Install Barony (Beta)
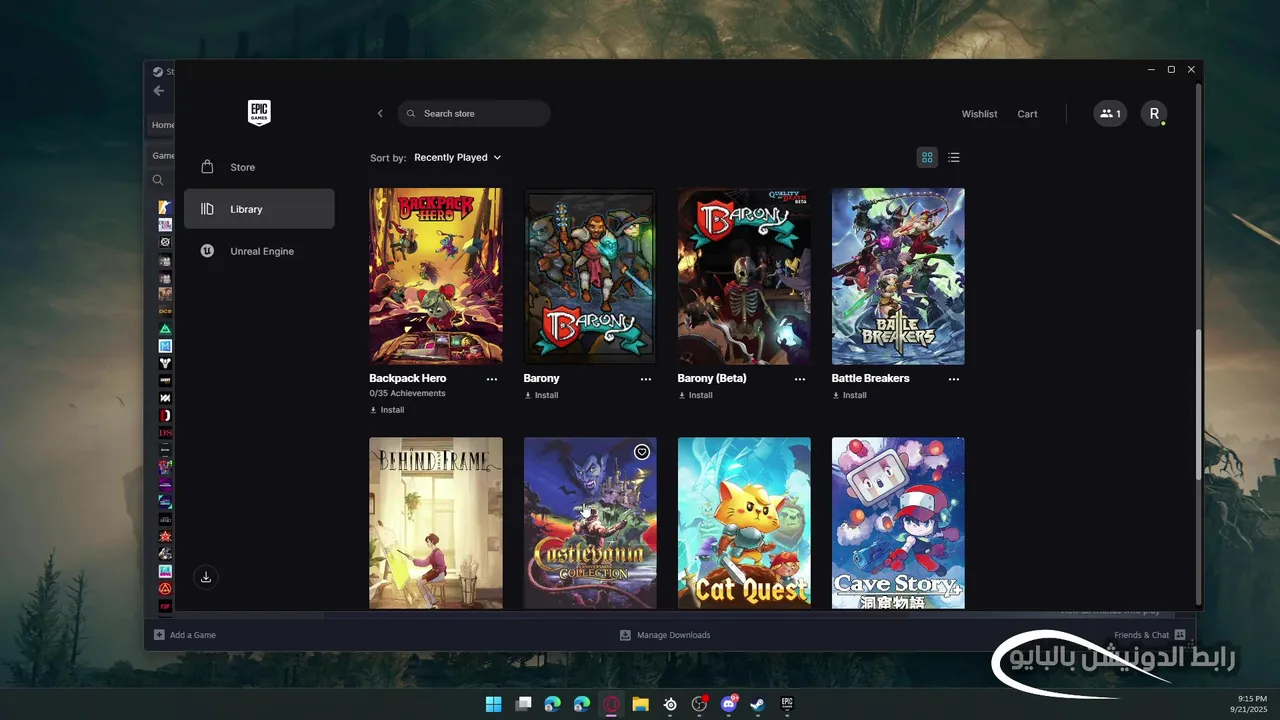1280x720 pixels. tap(695, 395)
